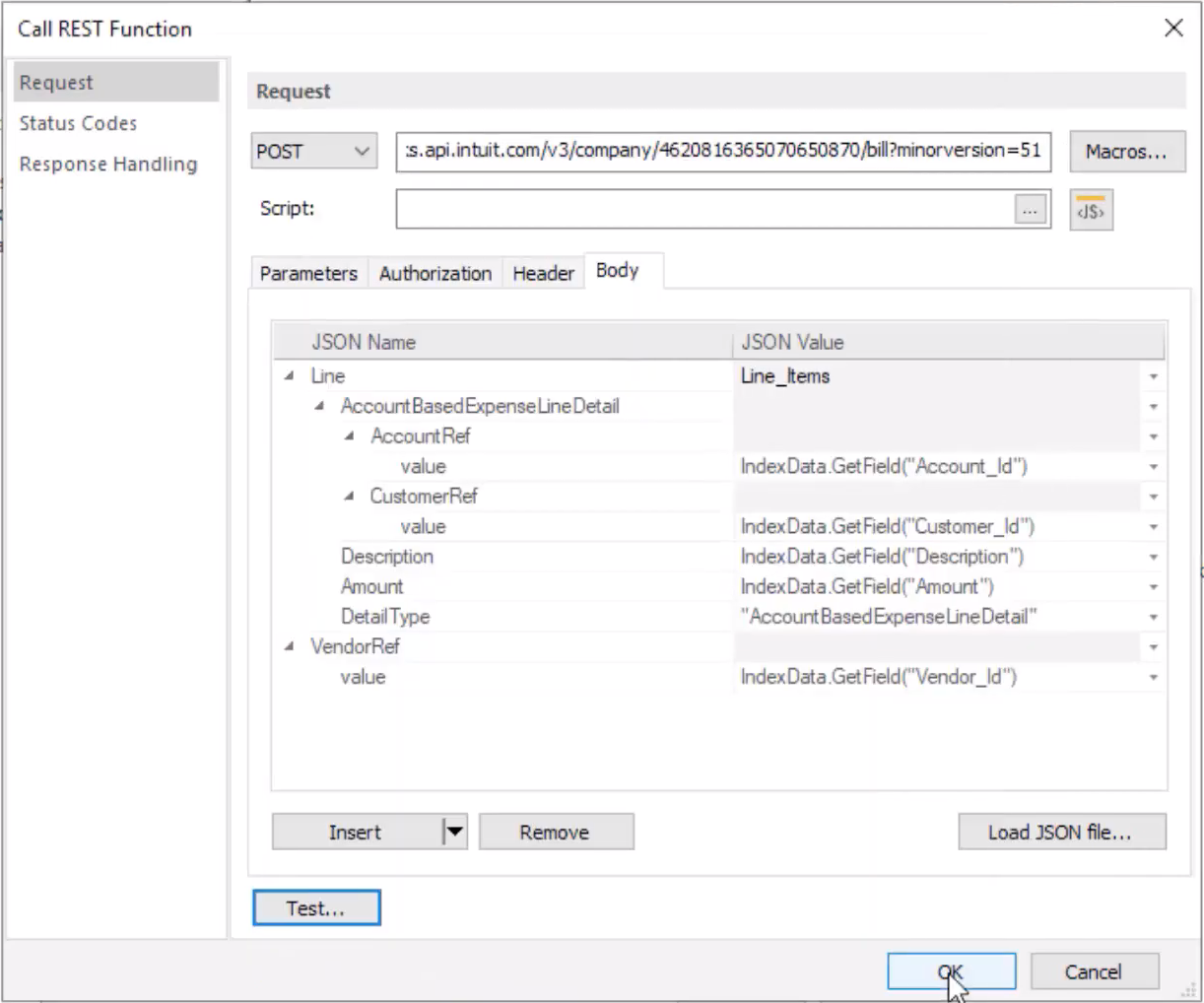Screen dimensions: 1204x1003
Task: Collapse the Line node in JSON tree
Action: point(287,375)
